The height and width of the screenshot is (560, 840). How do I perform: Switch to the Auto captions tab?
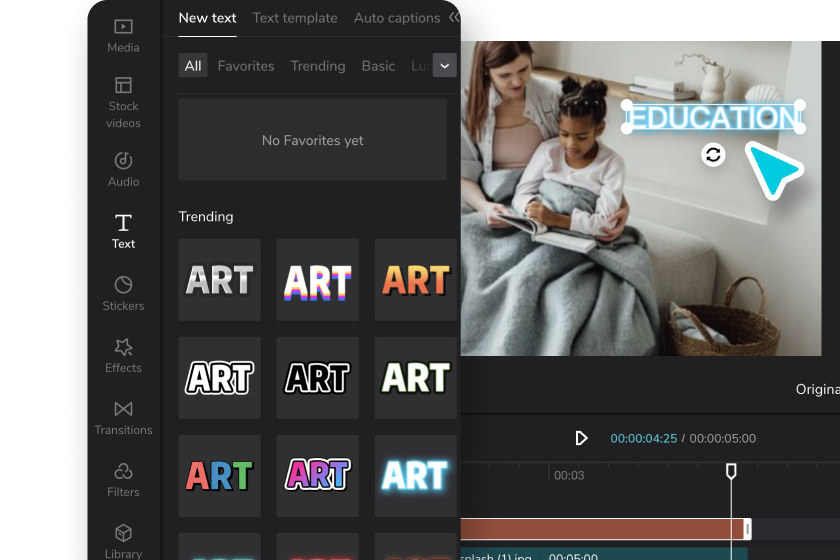(397, 18)
